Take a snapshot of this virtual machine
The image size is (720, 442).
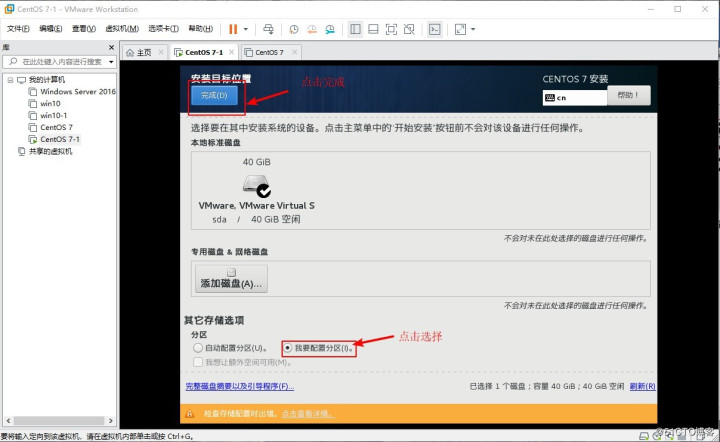[x=293, y=29]
